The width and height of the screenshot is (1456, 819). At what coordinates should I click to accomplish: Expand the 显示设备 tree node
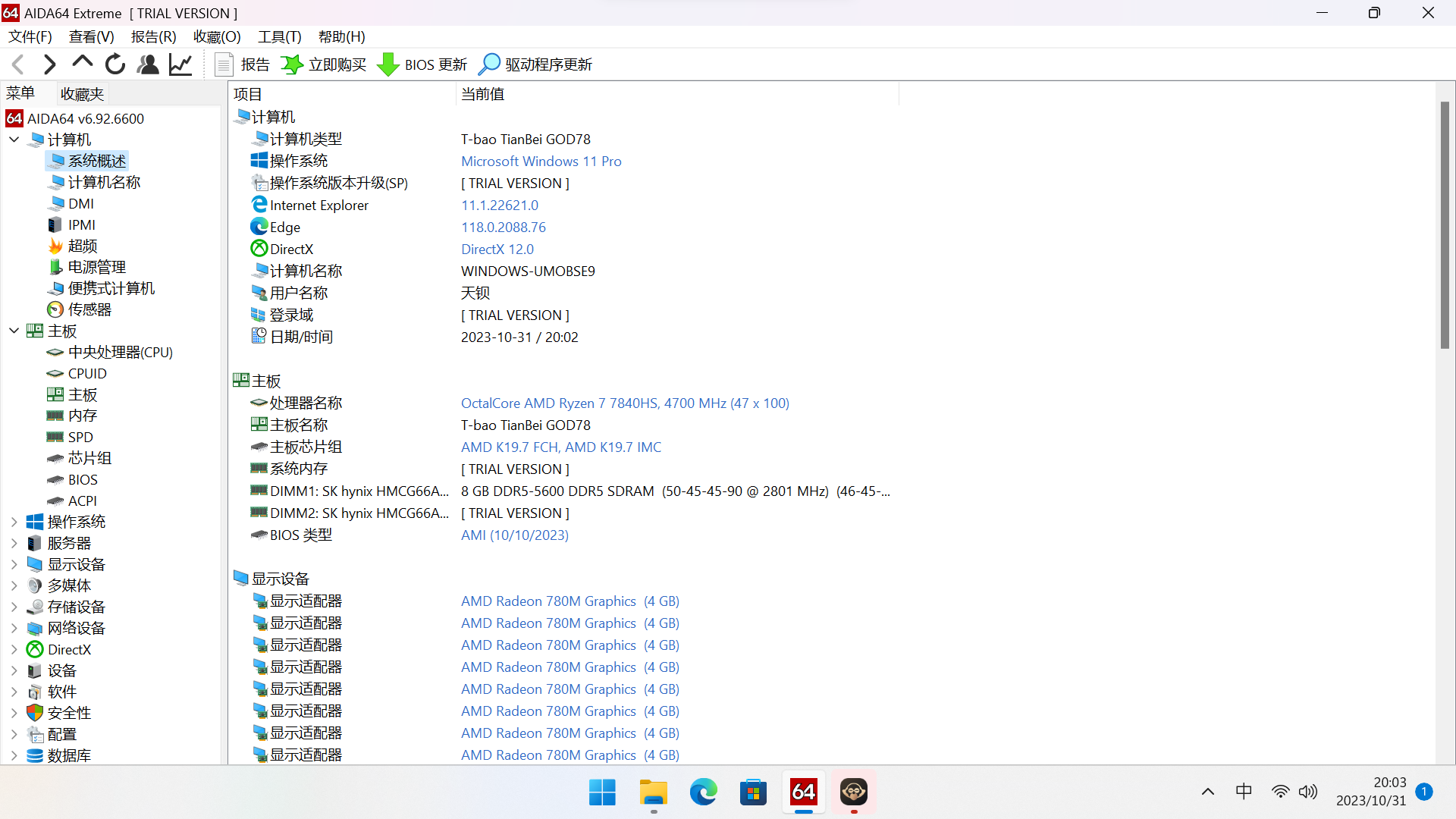pos(14,564)
